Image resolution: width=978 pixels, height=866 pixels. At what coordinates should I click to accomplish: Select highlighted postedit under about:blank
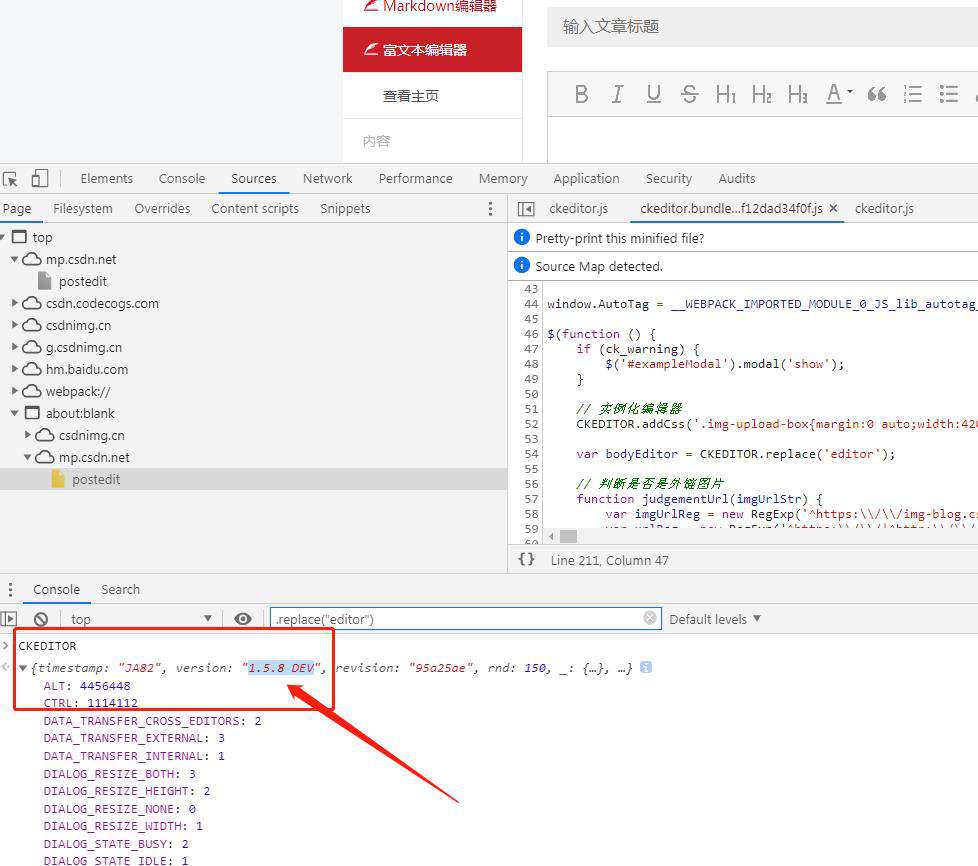(x=95, y=479)
